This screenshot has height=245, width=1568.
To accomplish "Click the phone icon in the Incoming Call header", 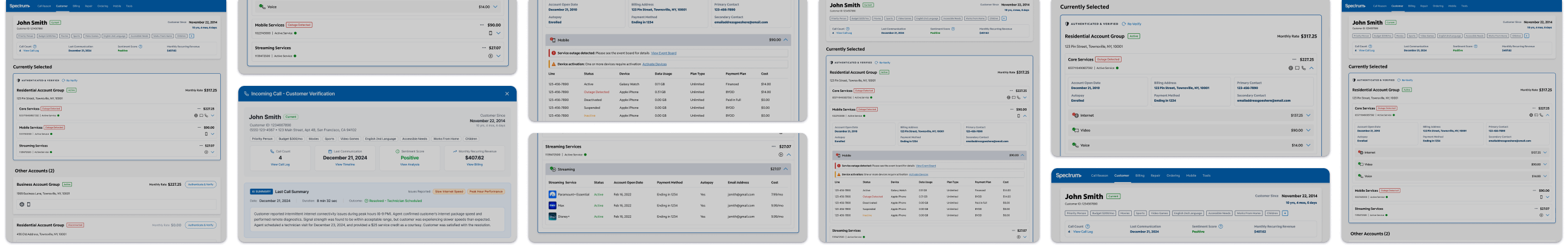I will pos(246,94).
